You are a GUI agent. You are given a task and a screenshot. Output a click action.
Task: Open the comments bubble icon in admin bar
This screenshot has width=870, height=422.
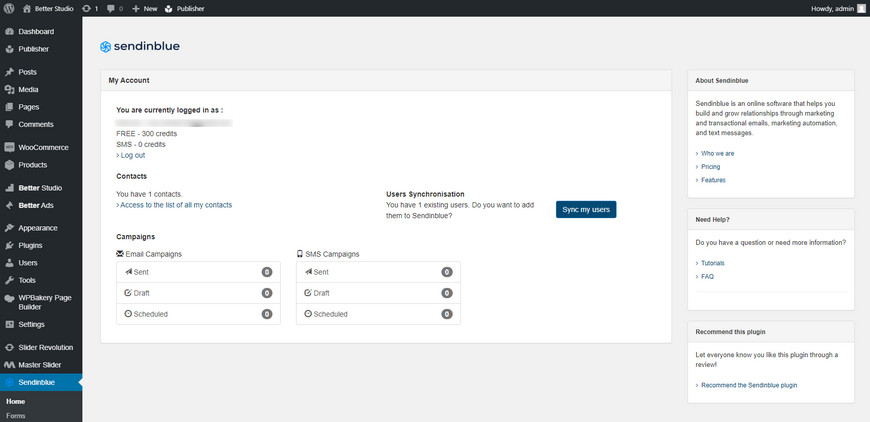tap(110, 8)
